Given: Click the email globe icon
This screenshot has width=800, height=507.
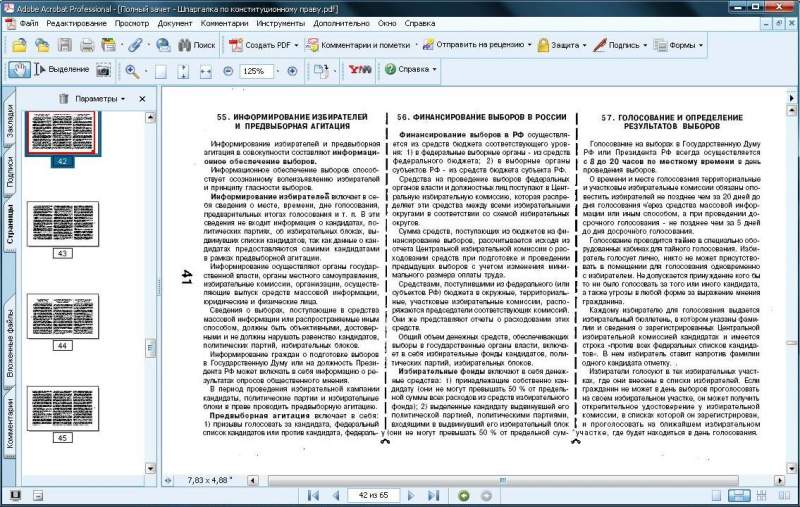Looking at the screenshot, I should pos(163,45).
